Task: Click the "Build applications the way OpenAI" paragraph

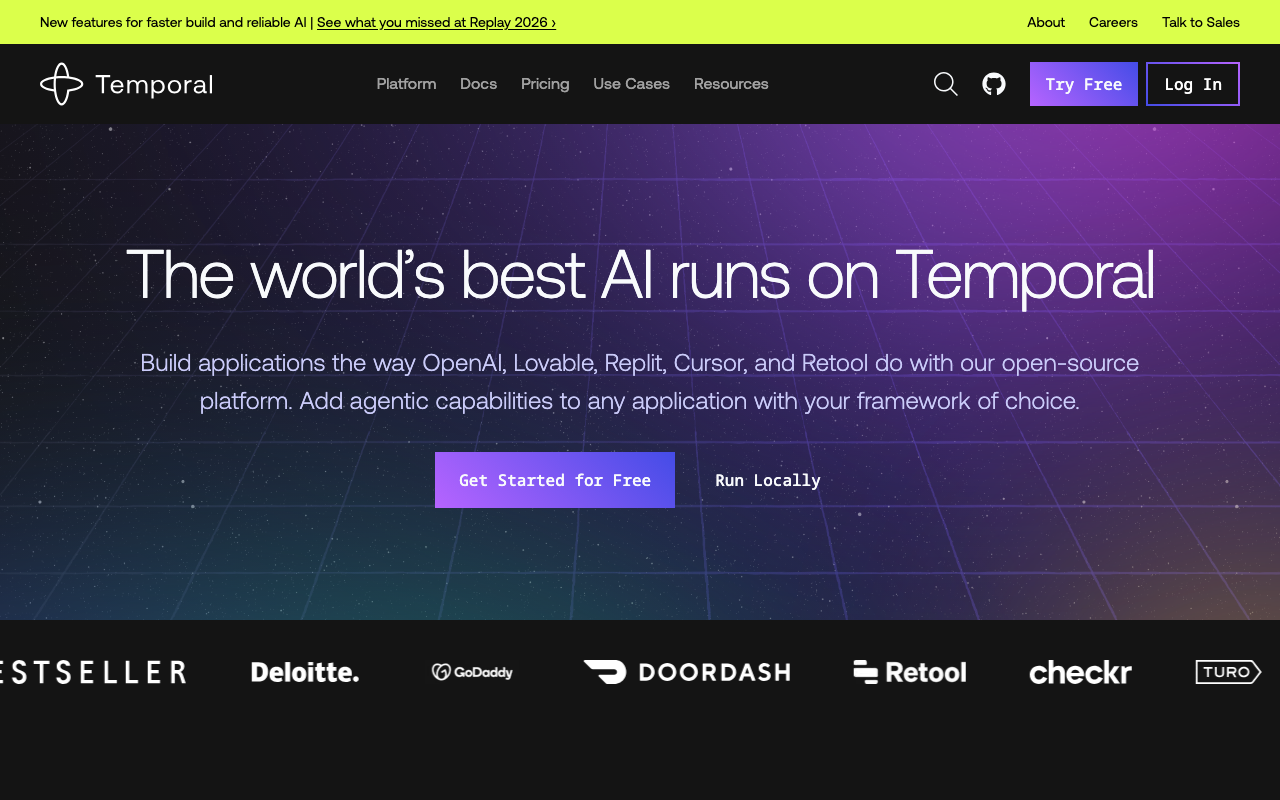Action: point(640,382)
